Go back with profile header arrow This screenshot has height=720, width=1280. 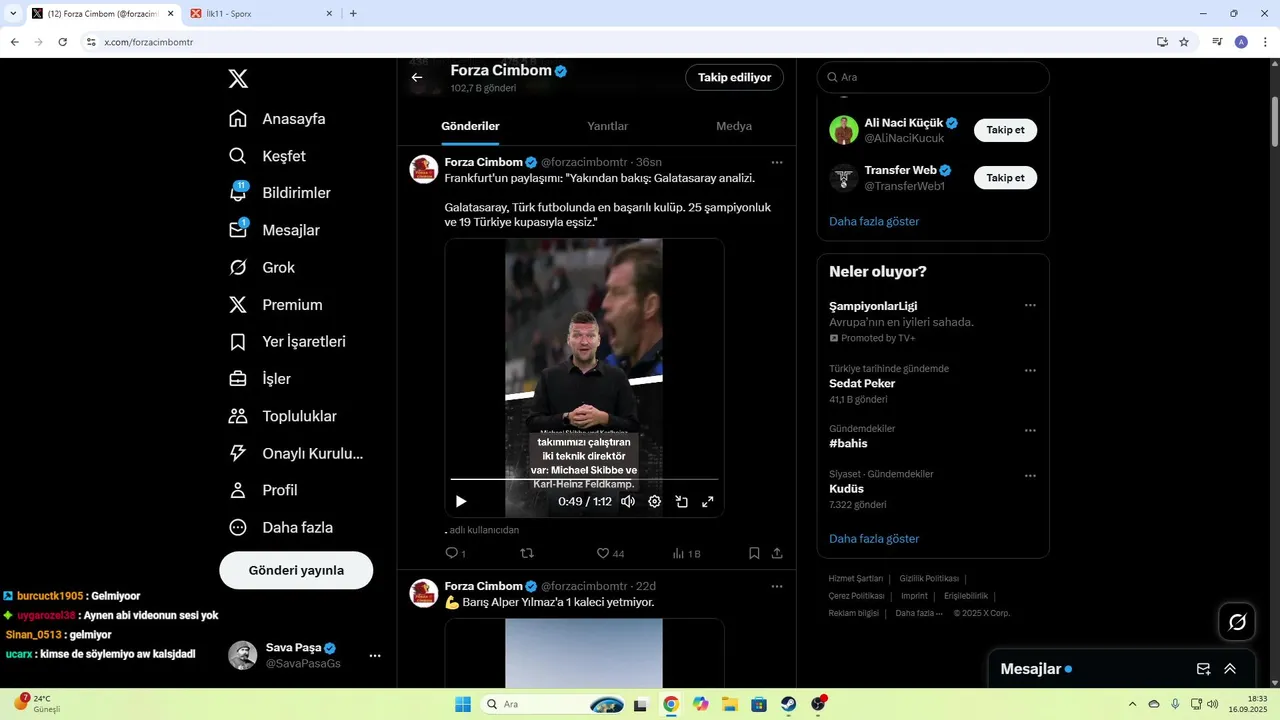pyautogui.click(x=417, y=77)
